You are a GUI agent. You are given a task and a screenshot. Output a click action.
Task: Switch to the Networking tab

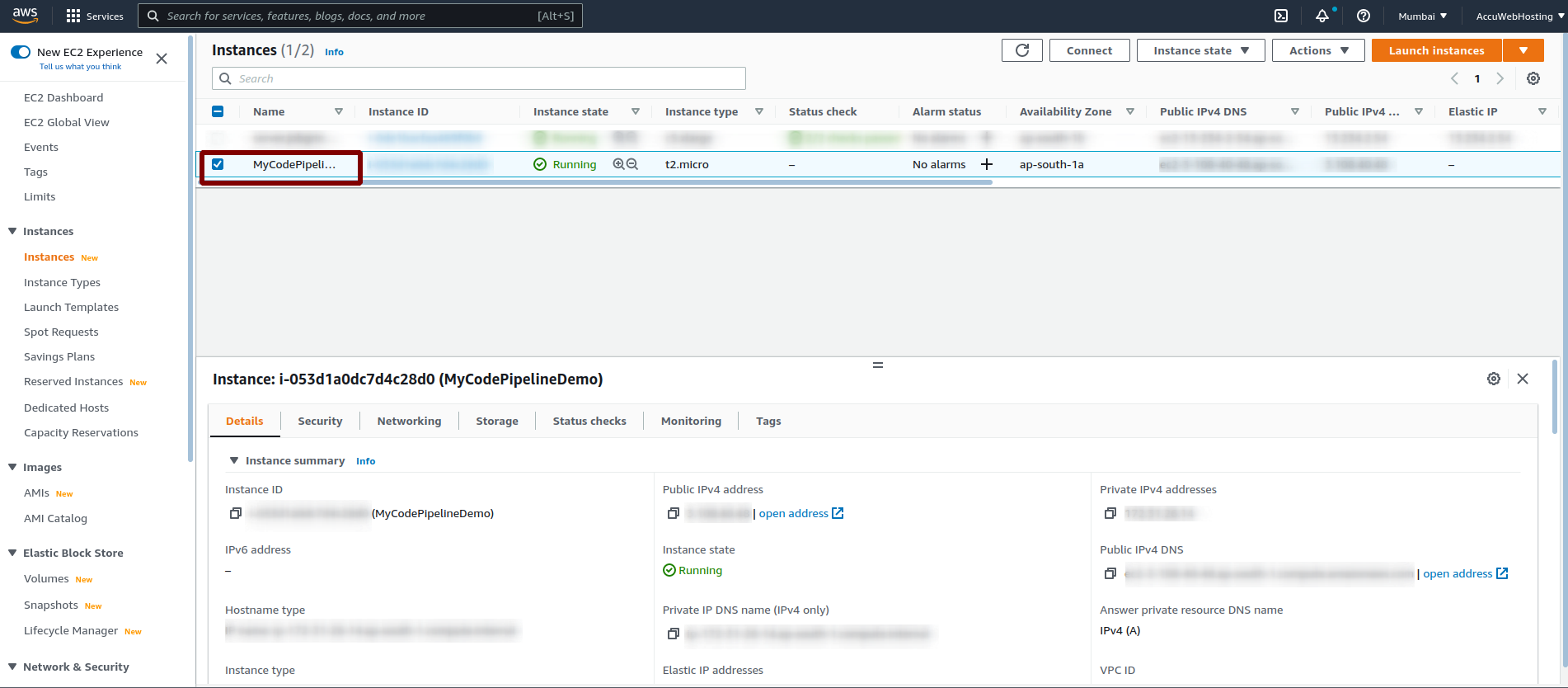coord(409,421)
